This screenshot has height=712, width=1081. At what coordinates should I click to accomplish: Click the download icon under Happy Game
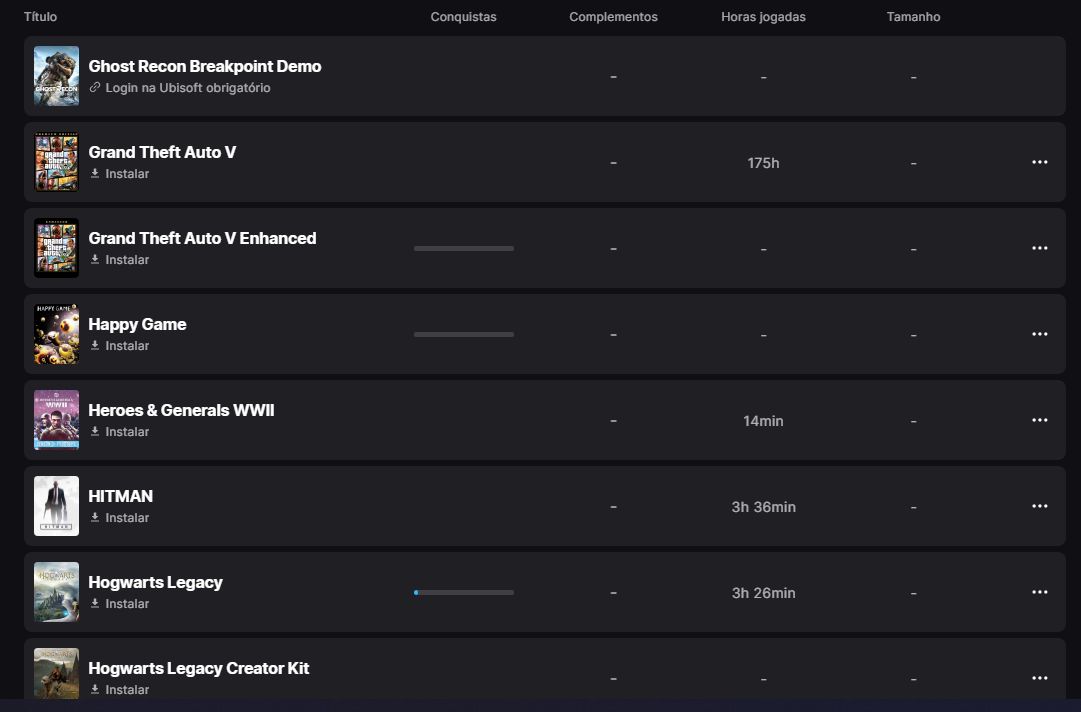pos(95,345)
